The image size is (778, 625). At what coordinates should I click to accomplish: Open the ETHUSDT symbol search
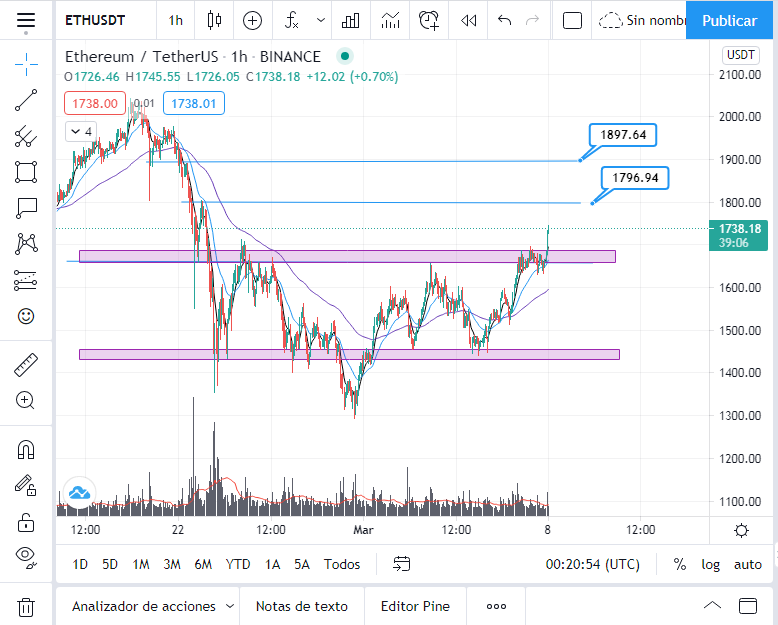(x=95, y=20)
